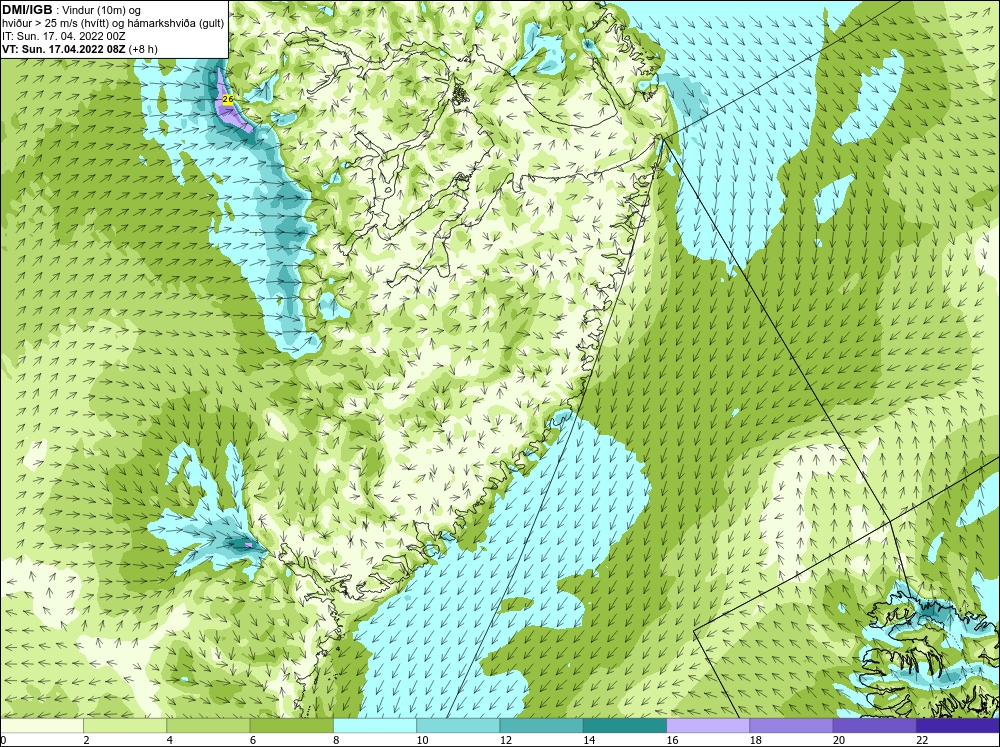
Task: Click the scale tick label 18
Action: pyautogui.click(x=756, y=740)
